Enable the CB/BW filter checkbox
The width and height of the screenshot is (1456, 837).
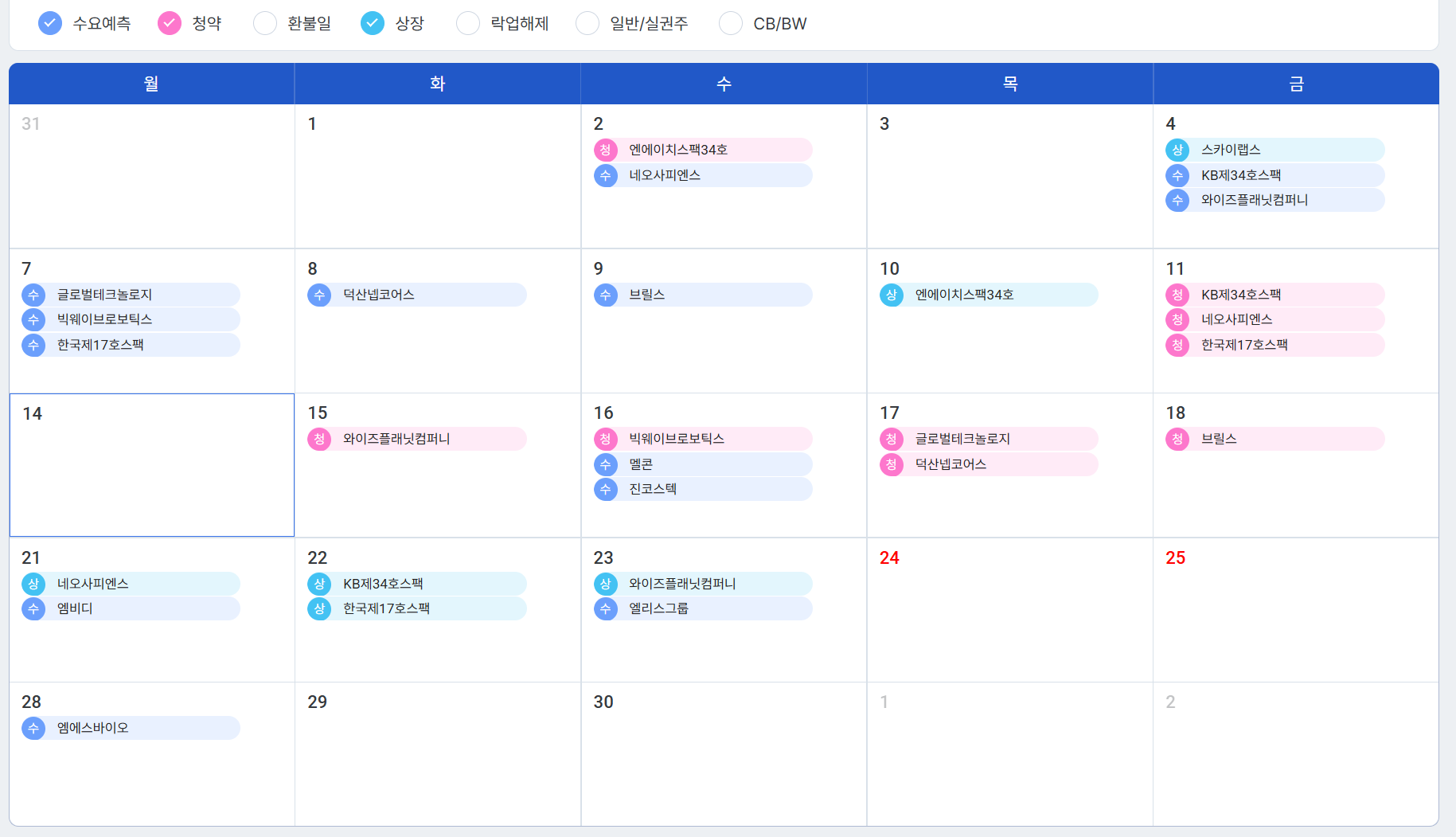pyautogui.click(x=731, y=23)
